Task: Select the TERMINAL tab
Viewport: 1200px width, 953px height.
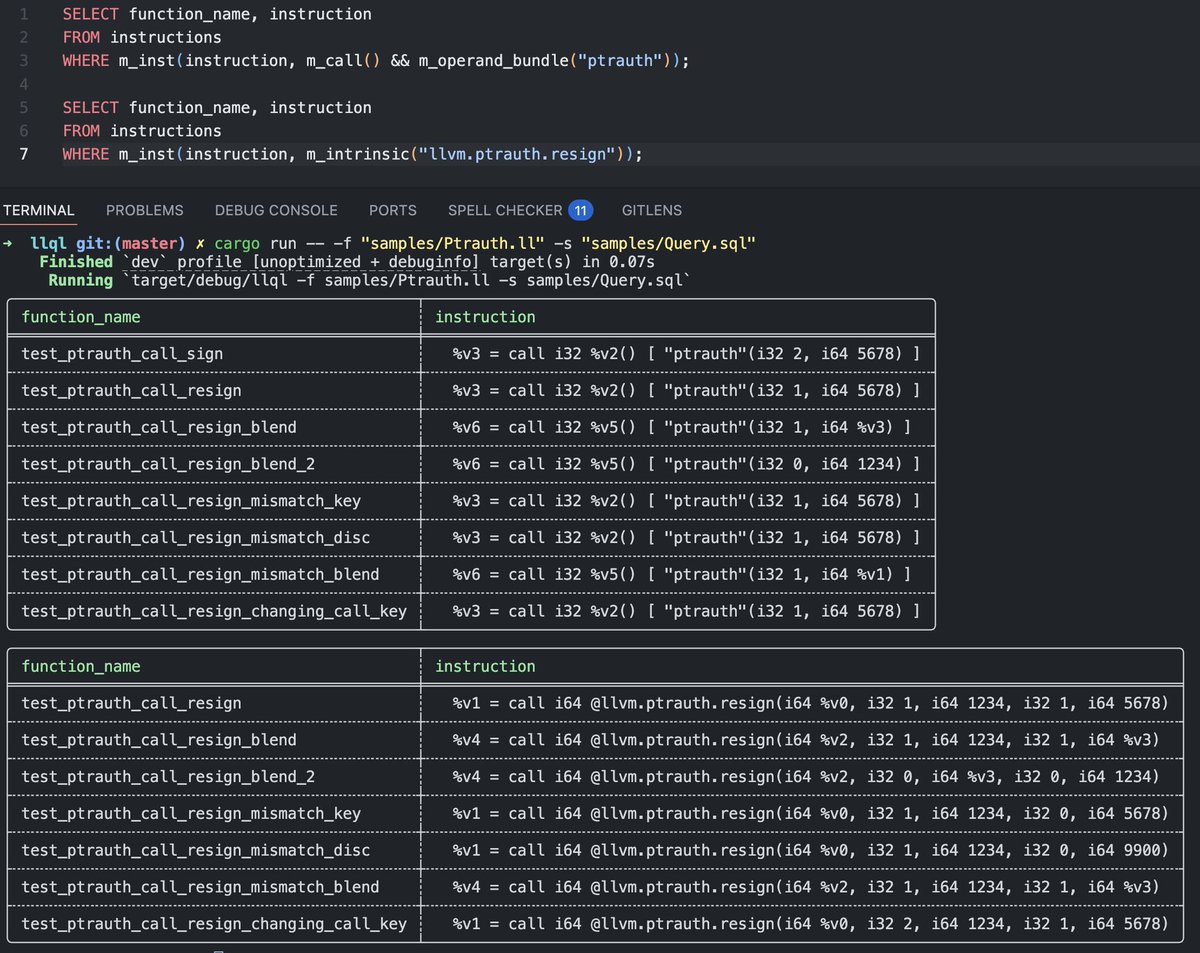Action: pyautogui.click(x=38, y=210)
